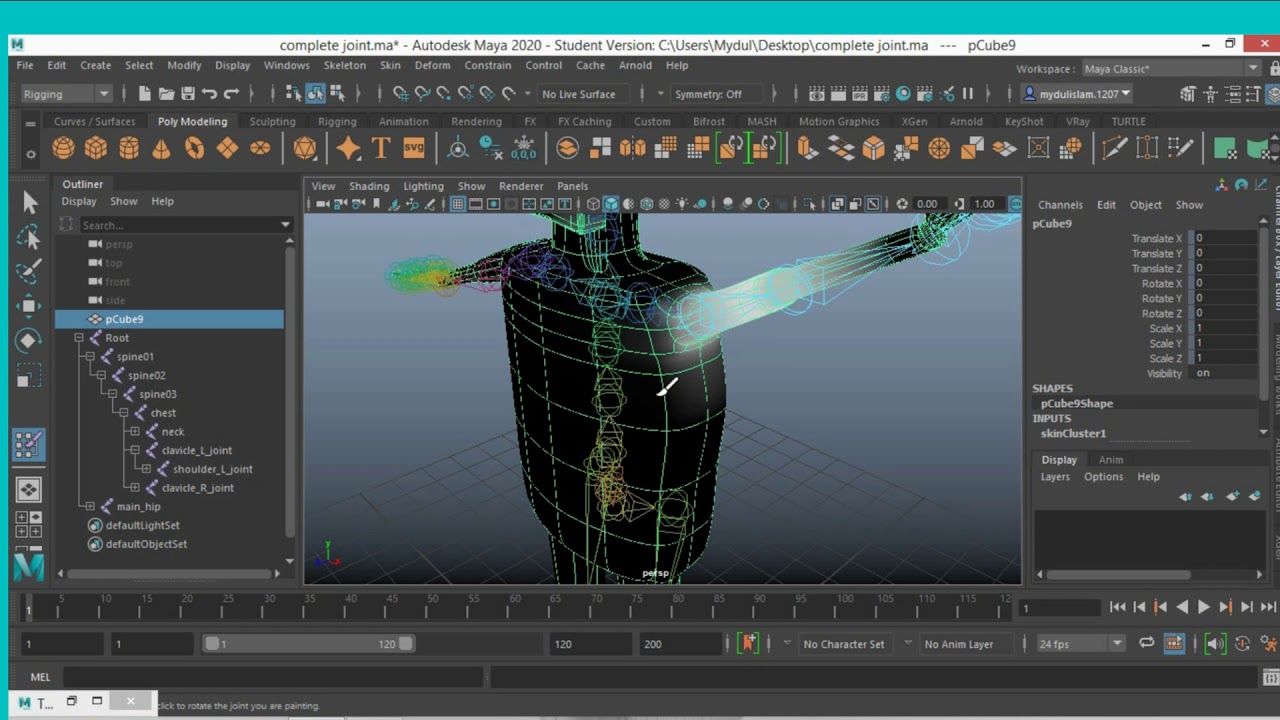Select the Paint Selection brush tool in toolbox
Image resolution: width=1280 pixels, height=720 pixels.
[x=29, y=270]
